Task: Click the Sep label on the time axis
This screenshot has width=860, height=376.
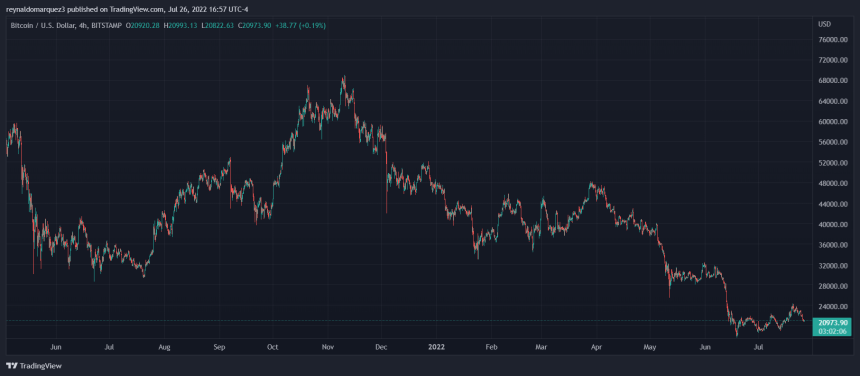Action: [219, 347]
